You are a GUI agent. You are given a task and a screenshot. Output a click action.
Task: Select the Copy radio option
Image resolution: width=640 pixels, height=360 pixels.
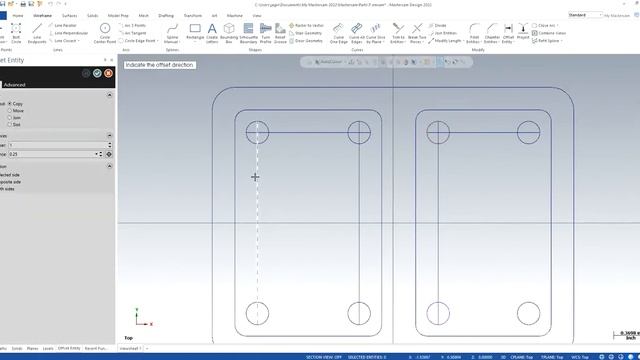click(x=10, y=104)
